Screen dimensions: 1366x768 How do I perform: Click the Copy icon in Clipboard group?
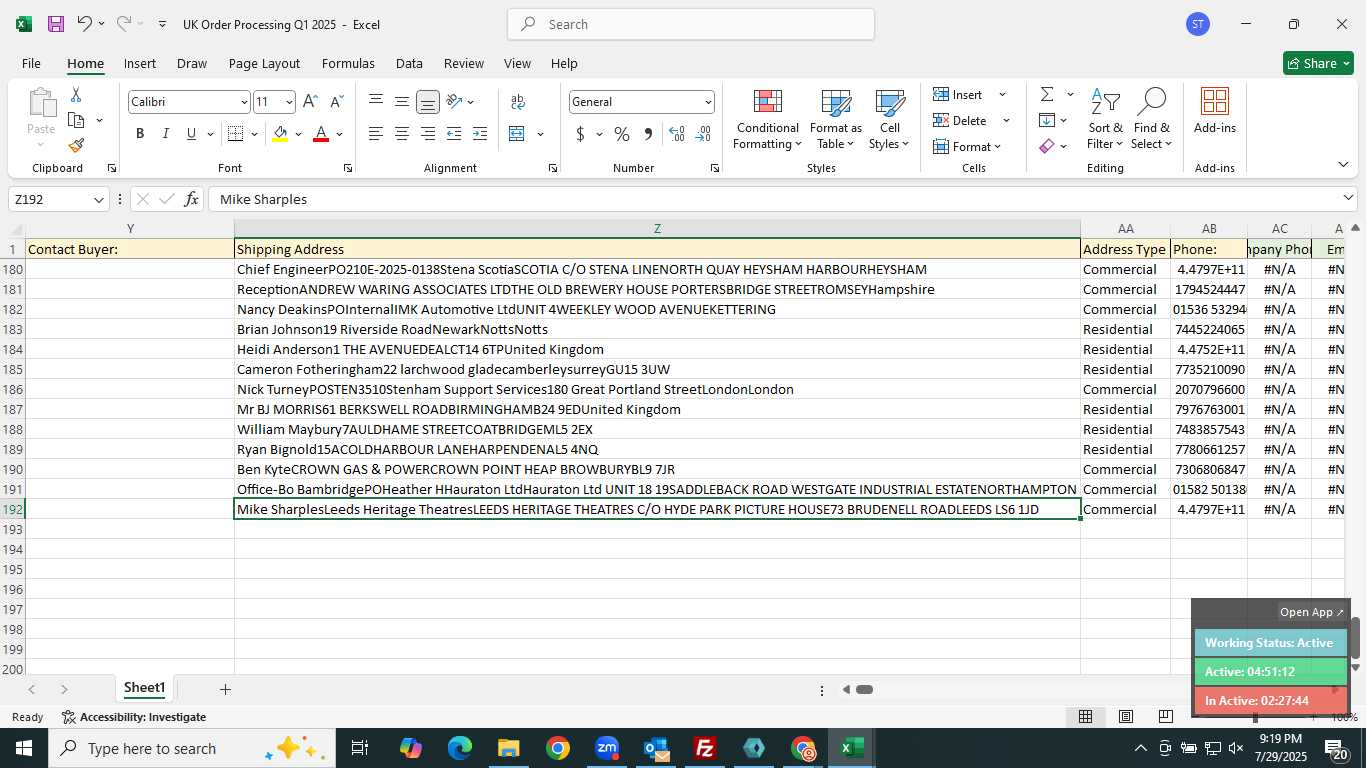point(76,120)
